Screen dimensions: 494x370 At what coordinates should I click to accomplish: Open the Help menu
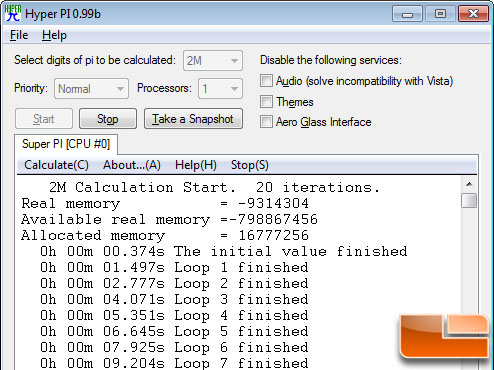point(54,35)
